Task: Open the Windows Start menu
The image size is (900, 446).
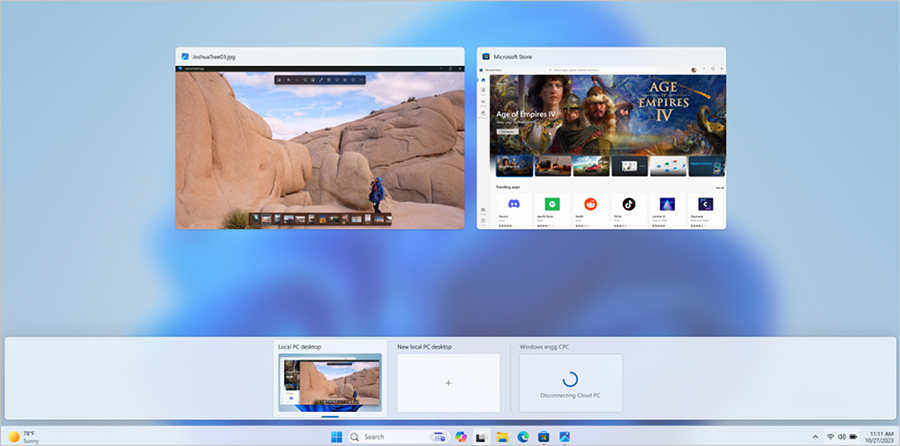Action: (x=336, y=437)
